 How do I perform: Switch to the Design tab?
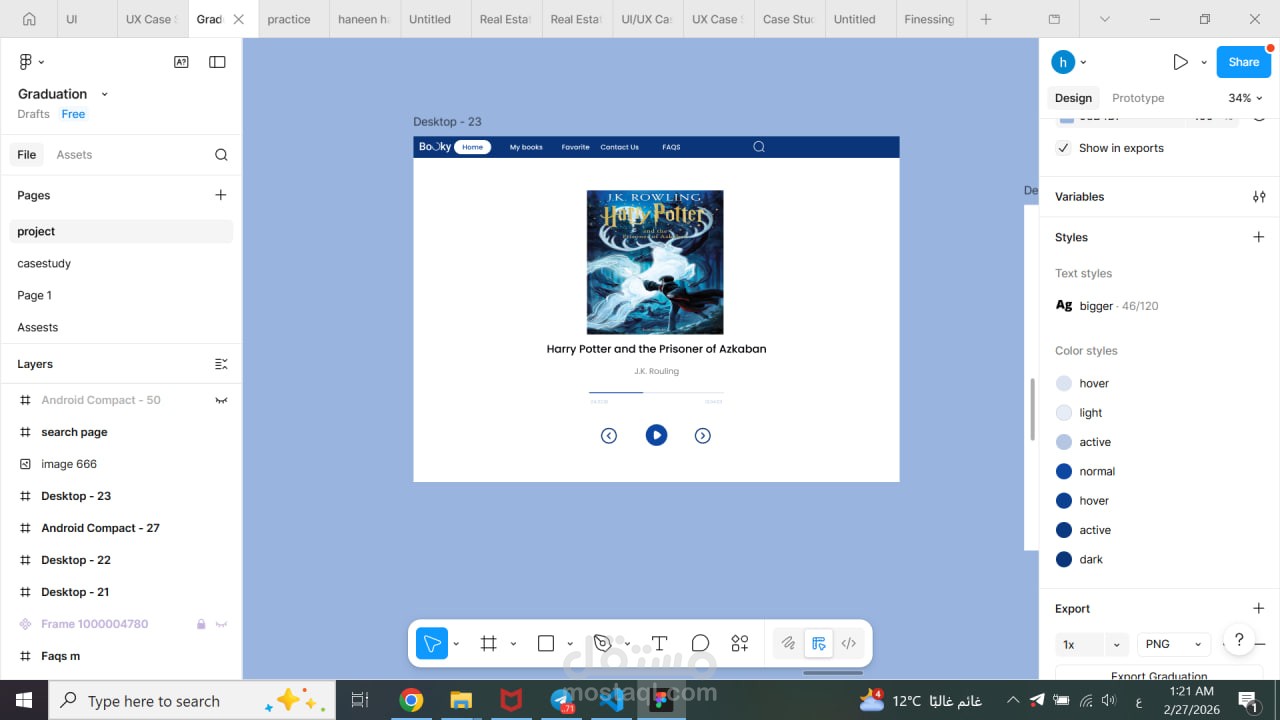1073,98
